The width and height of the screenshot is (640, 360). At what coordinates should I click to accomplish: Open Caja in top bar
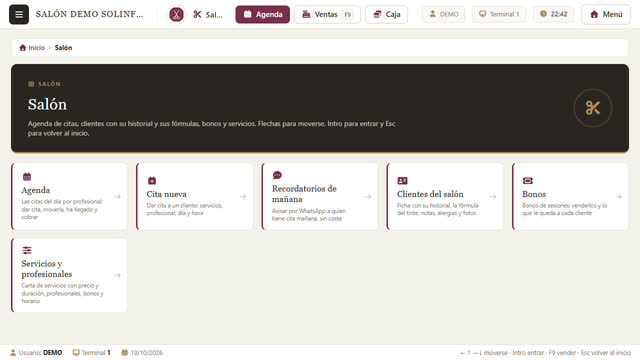pos(386,14)
